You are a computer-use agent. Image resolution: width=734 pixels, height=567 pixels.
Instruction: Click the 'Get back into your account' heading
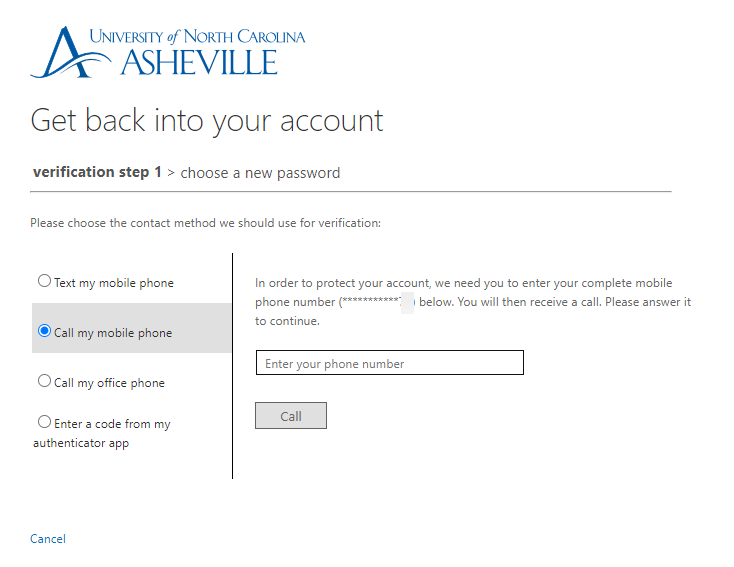click(207, 121)
